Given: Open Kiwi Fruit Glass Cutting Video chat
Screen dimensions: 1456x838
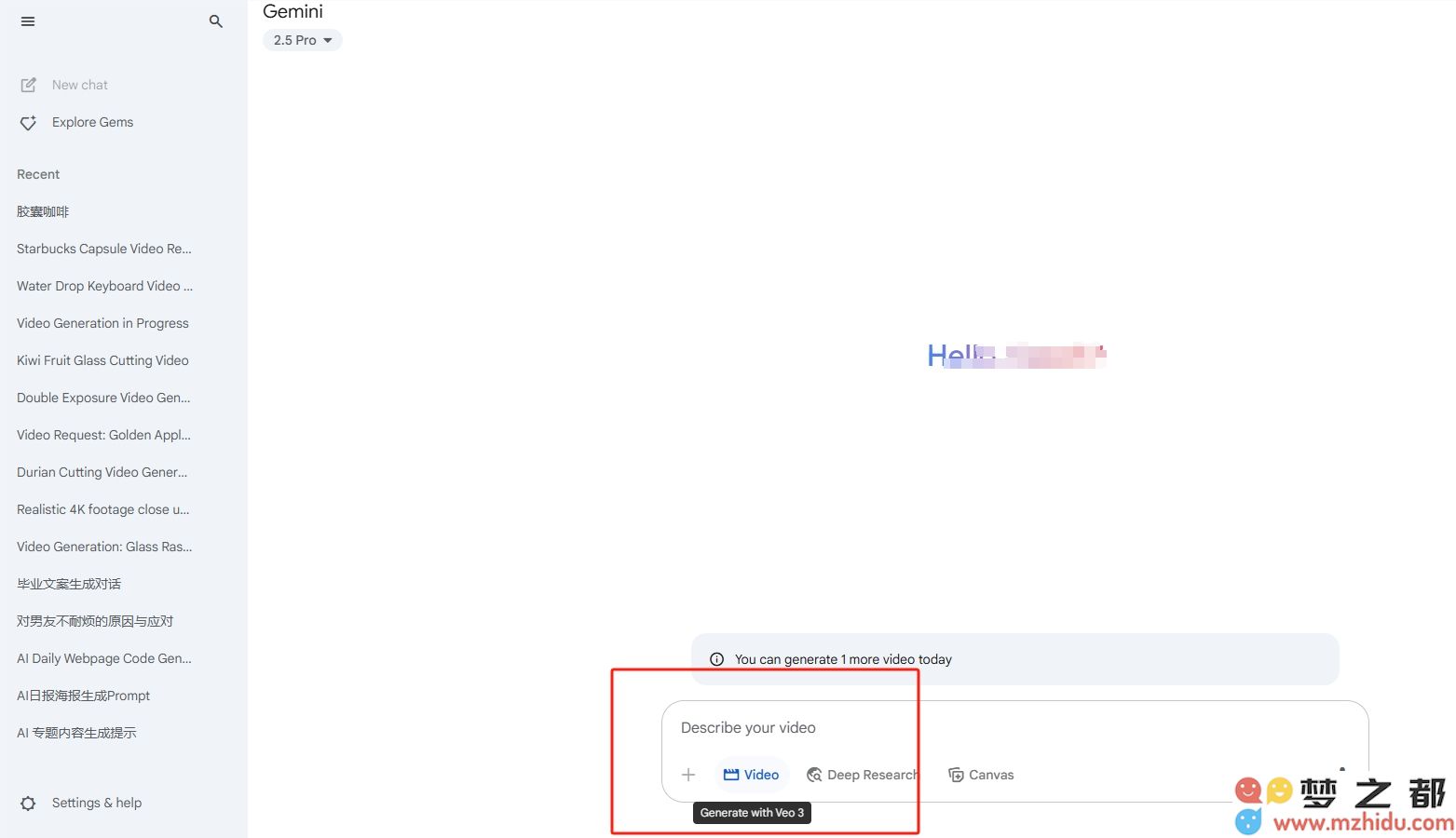Looking at the screenshot, I should point(102,360).
